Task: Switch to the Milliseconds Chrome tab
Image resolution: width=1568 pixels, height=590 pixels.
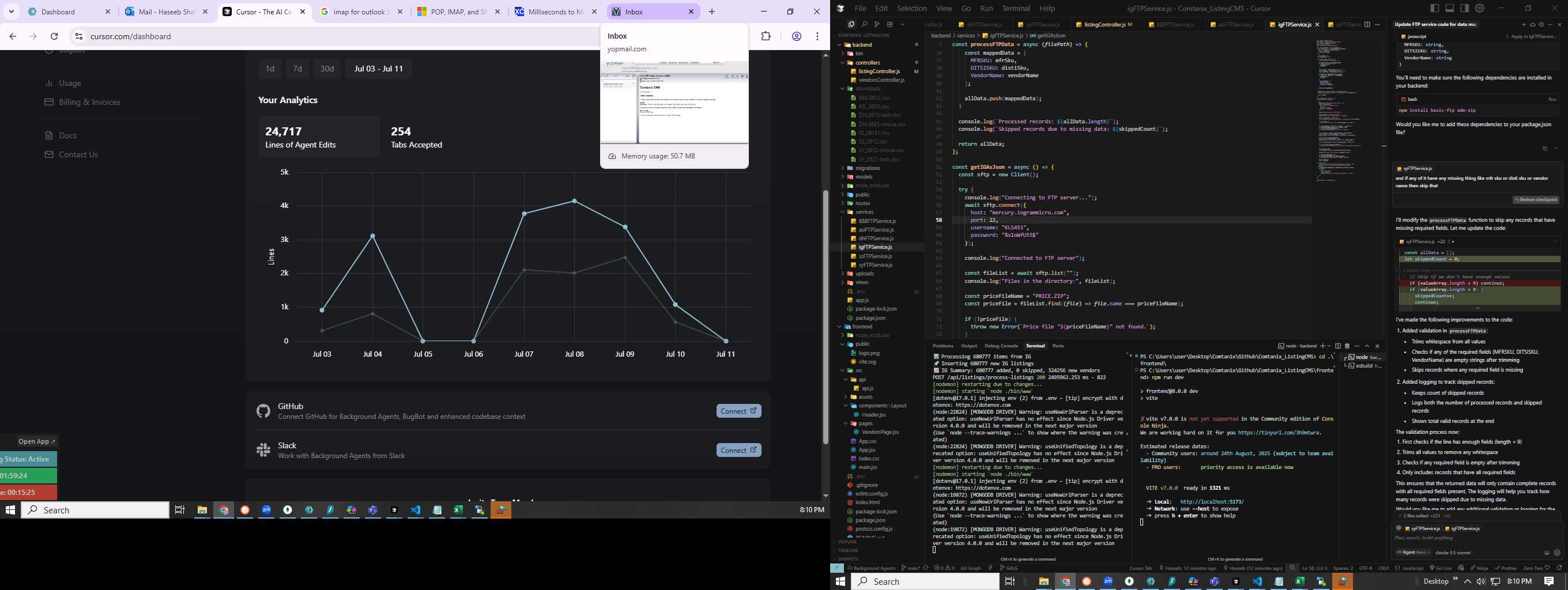Action: coord(556,12)
